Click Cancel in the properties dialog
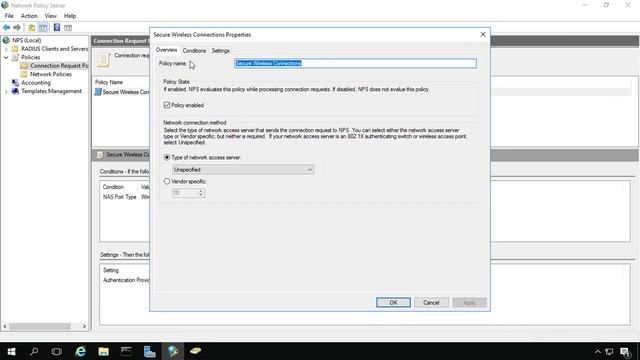640x360 pixels. click(x=431, y=302)
